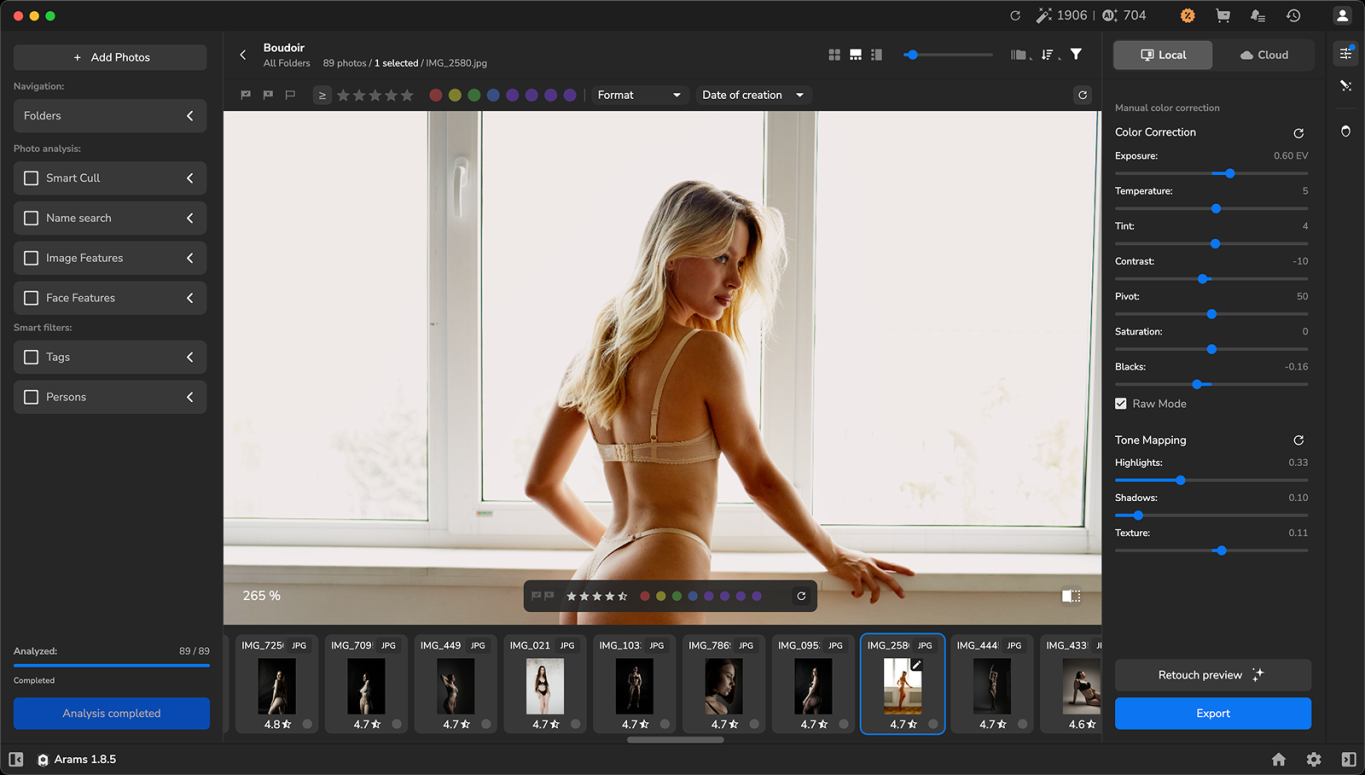Image resolution: width=1365 pixels, height=775 pixels.
Task: Select the retouch brush tool icon in right strip
Action: 1345,87
